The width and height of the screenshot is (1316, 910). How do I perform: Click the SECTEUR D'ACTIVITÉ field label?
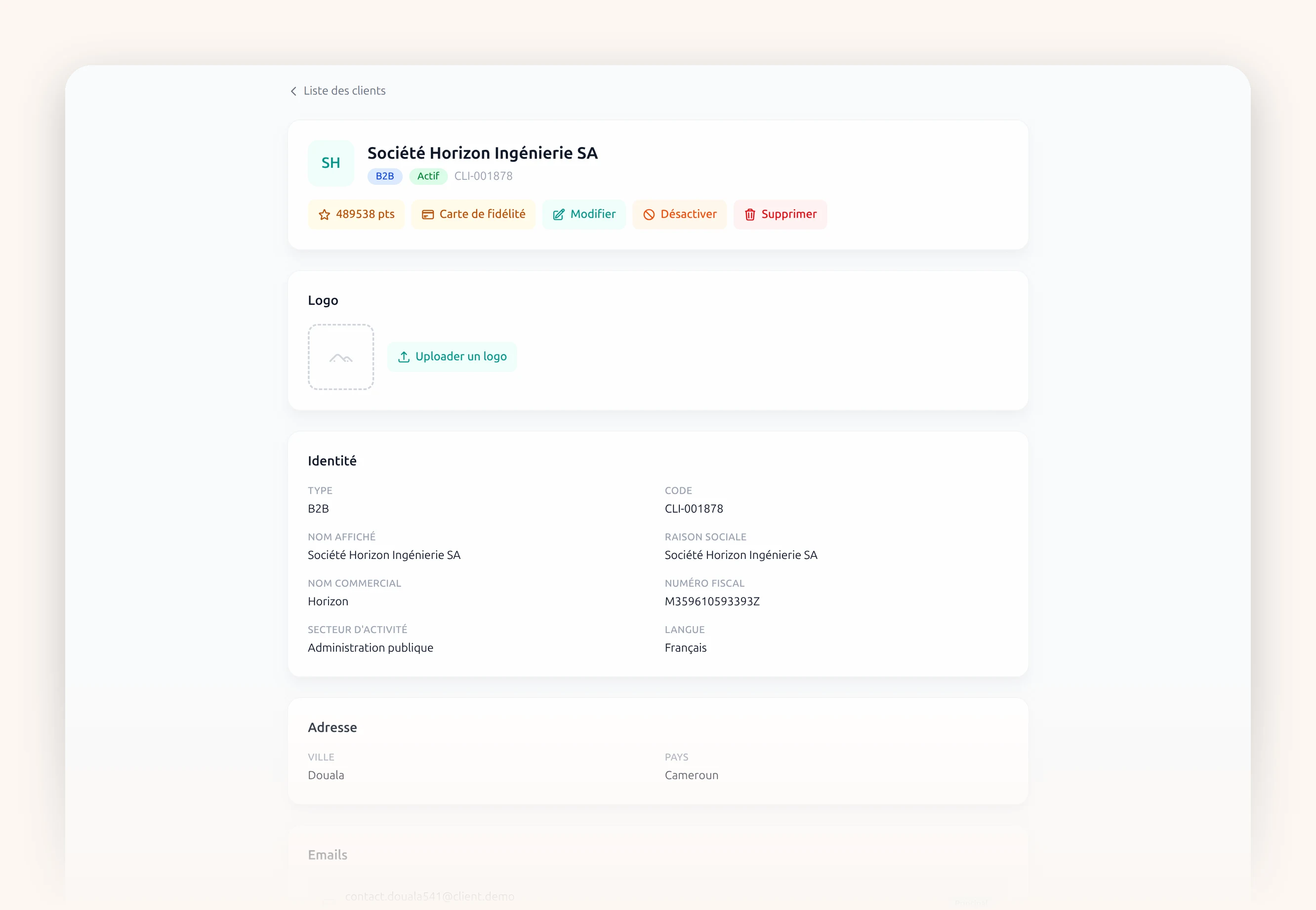click(x=358, y=630)
